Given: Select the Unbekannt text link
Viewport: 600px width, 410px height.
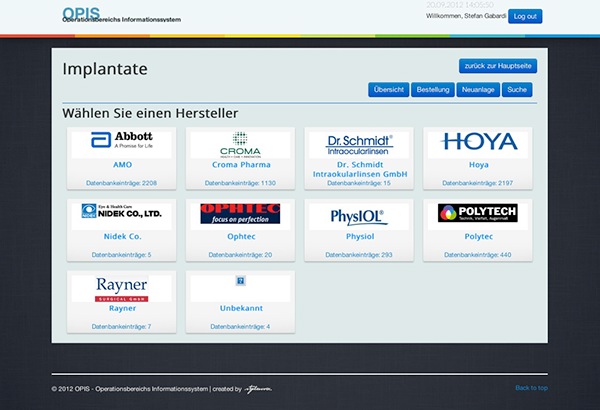Looking at the screenshot, I should click(x=241, y=308).
